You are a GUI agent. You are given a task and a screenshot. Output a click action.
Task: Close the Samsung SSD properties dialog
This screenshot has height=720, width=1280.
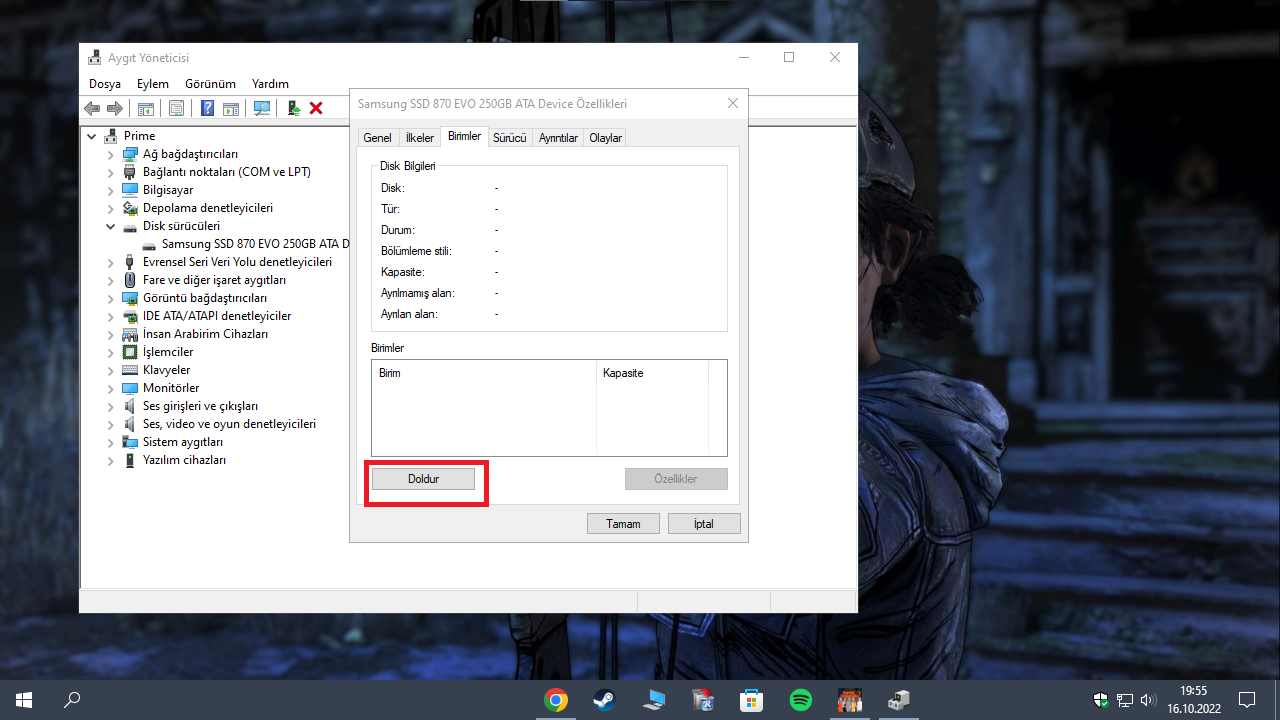[x=733, y=103]
